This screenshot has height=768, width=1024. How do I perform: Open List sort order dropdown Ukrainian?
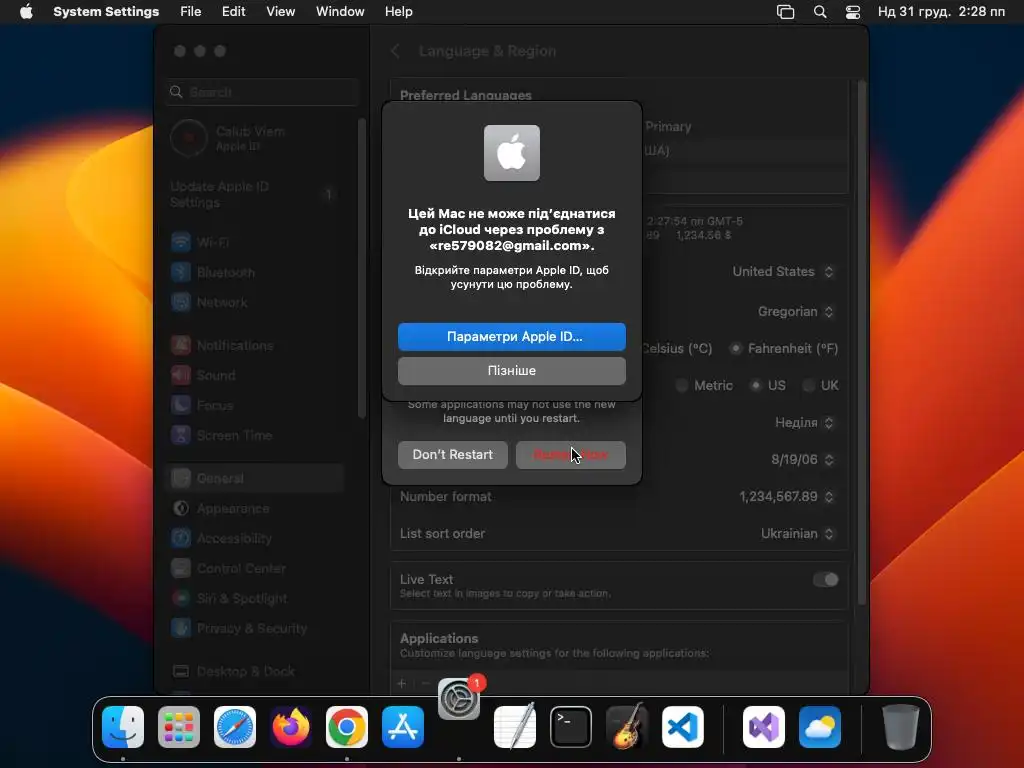797,534
